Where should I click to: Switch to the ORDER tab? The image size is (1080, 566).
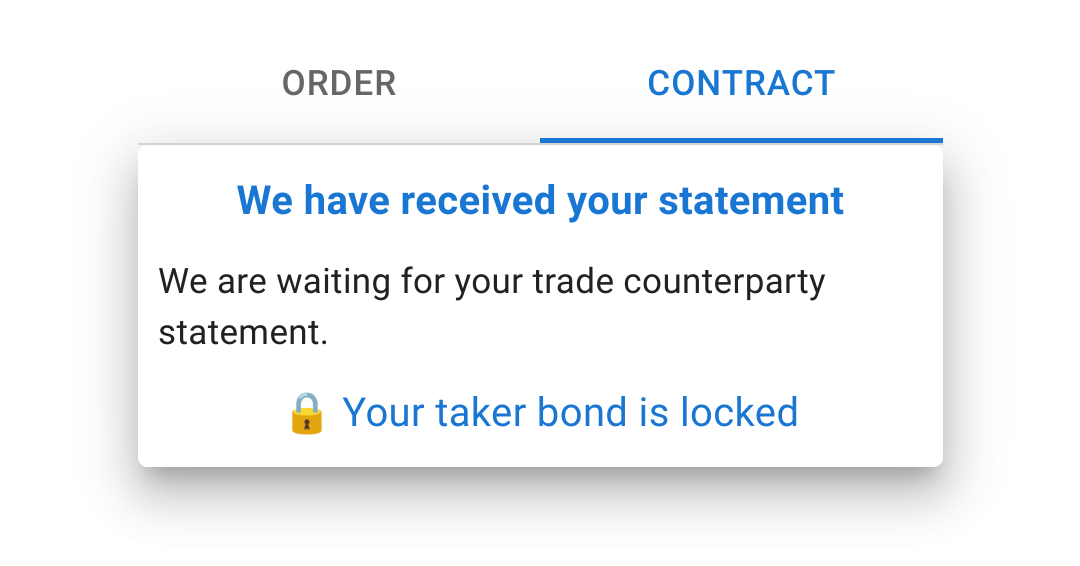pos(339,83)
